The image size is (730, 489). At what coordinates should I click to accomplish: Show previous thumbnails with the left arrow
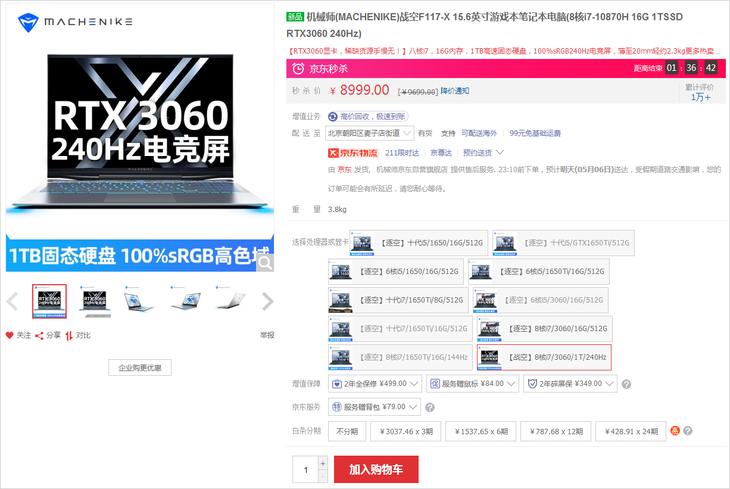(x=13, y=301)
